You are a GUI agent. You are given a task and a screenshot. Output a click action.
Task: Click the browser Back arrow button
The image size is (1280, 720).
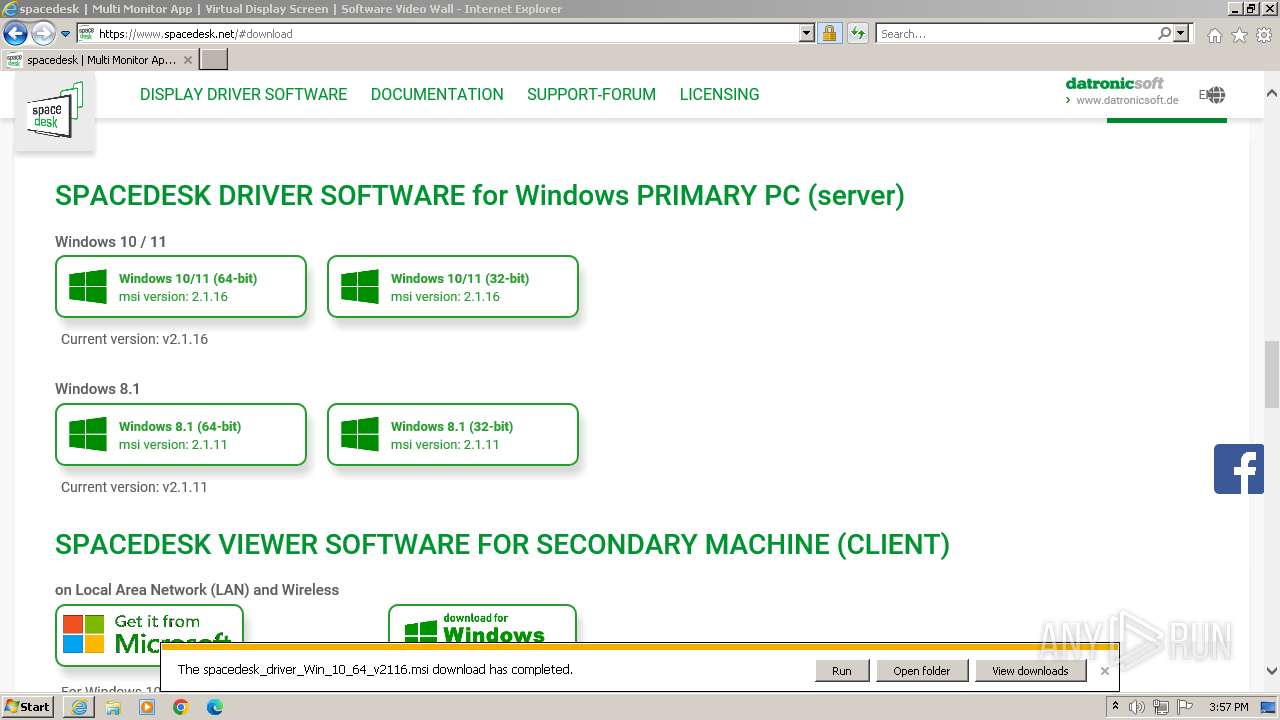coord(15,33)
